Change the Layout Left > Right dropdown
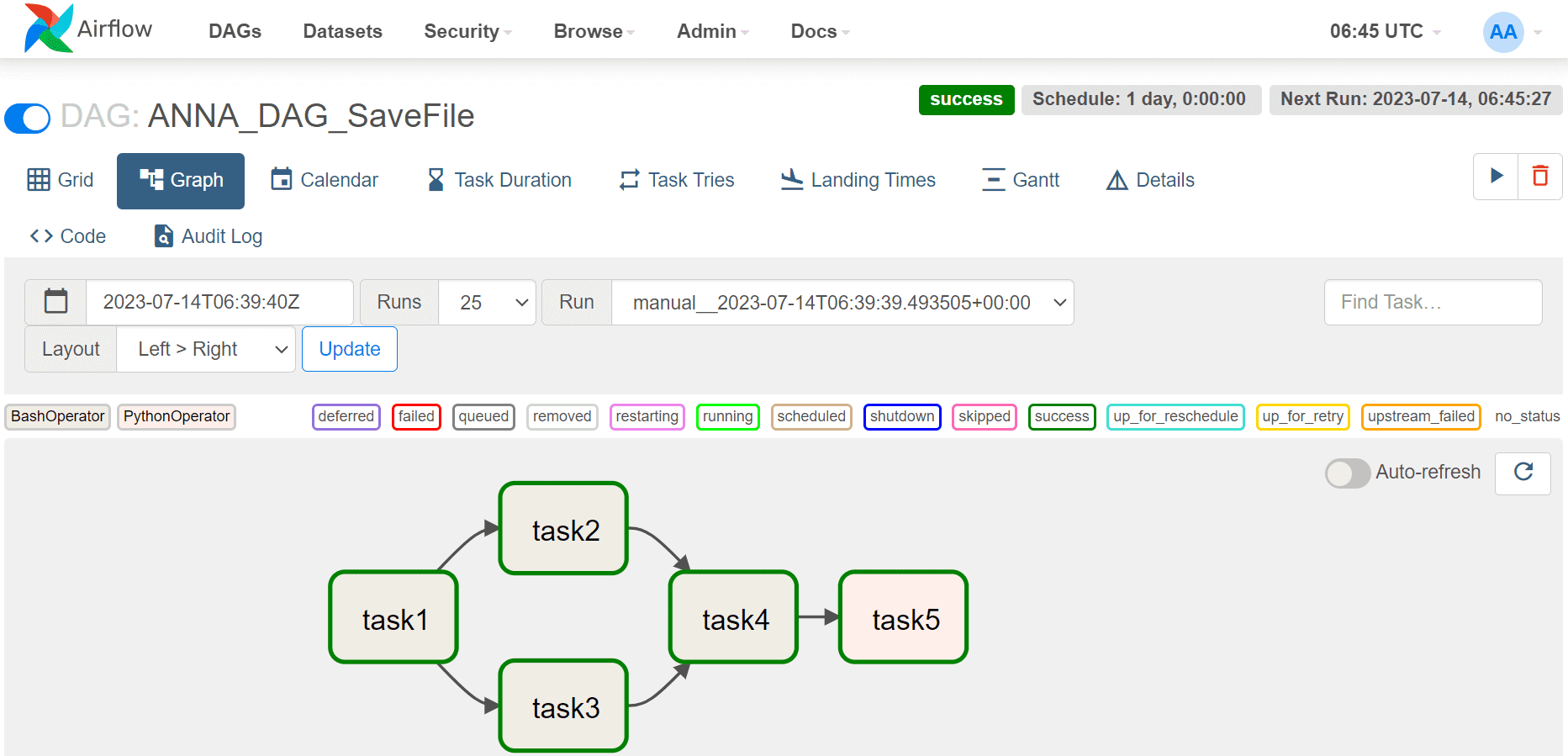The image size is (1568, 756). [x=206, y=349]
